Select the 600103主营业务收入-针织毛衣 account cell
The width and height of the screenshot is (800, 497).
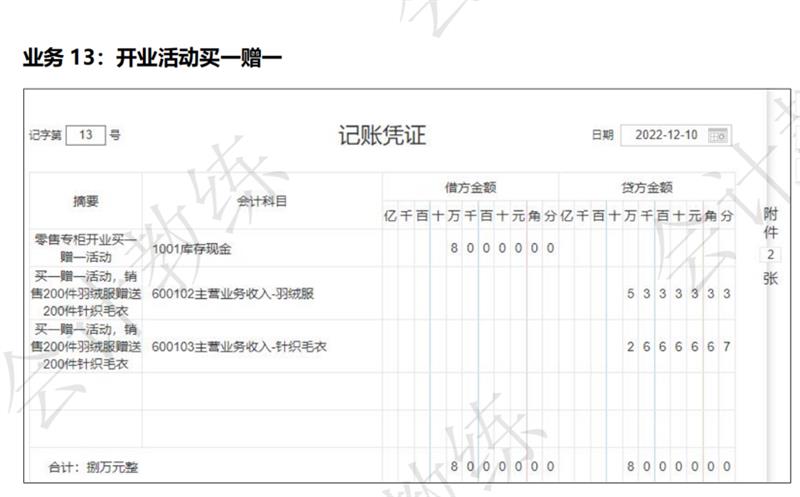261,347
